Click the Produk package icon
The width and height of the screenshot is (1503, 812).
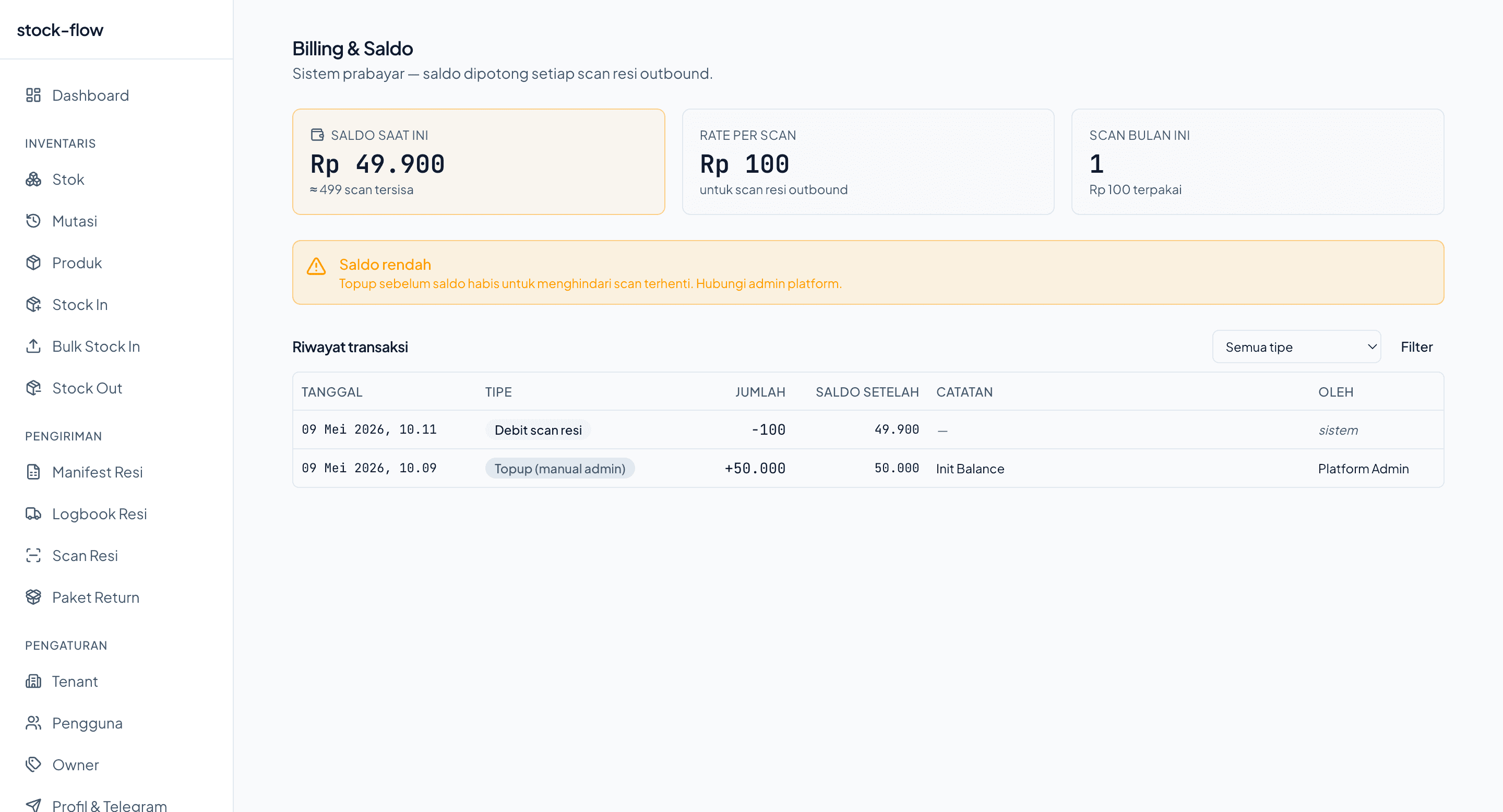coord(33,262)
